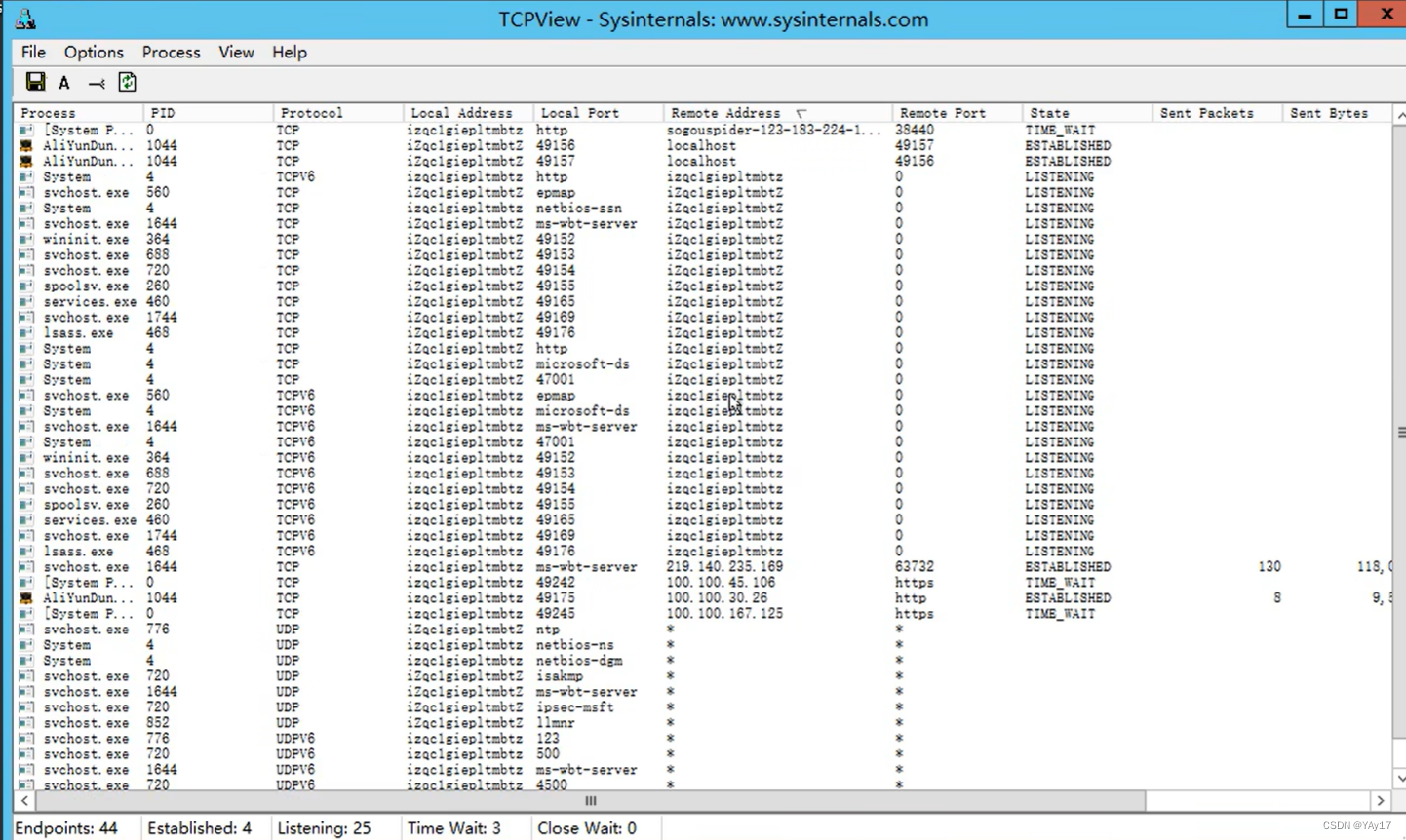Open the Help menu

[x=290, y=52]
